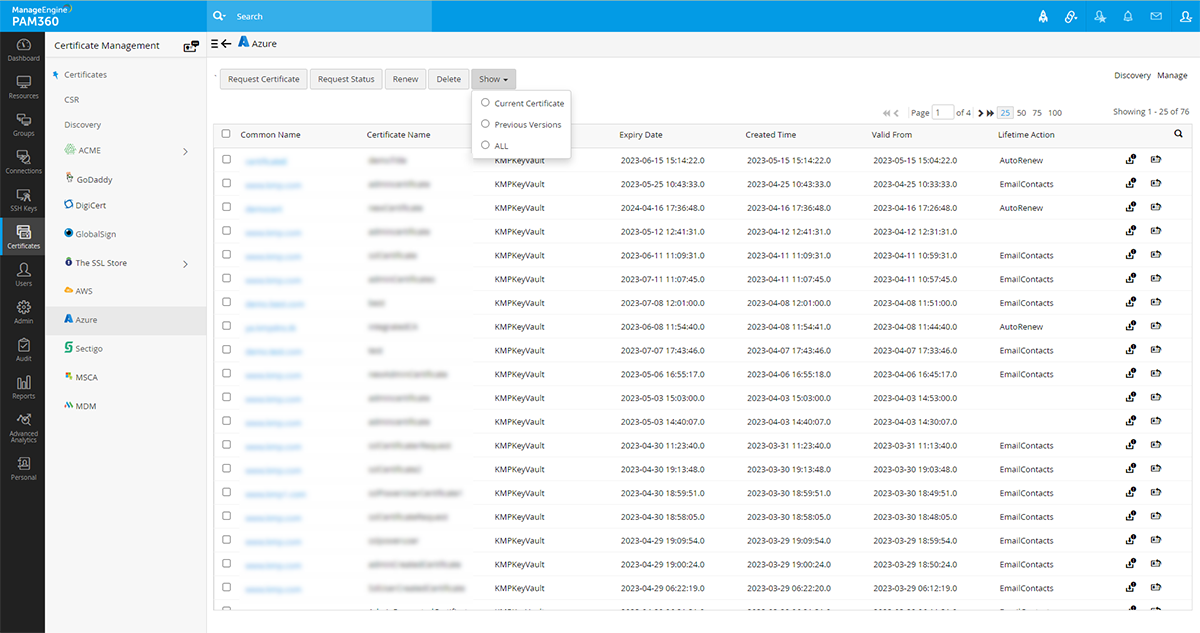The height and width of the screenshot is (633, 1200).
Task: Click the Request Certificate button
Action: tap(263, 79)
